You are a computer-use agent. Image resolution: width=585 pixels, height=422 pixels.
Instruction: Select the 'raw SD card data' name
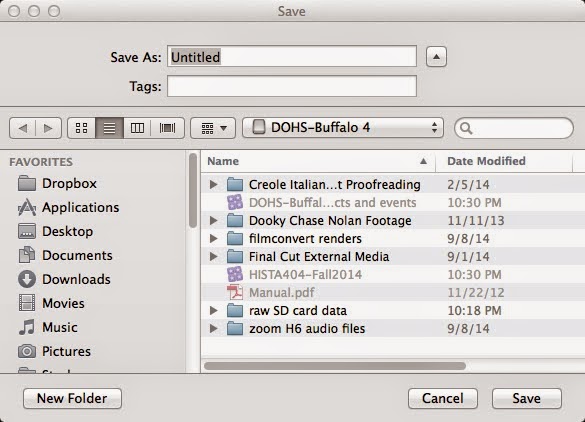click(298, 310)
